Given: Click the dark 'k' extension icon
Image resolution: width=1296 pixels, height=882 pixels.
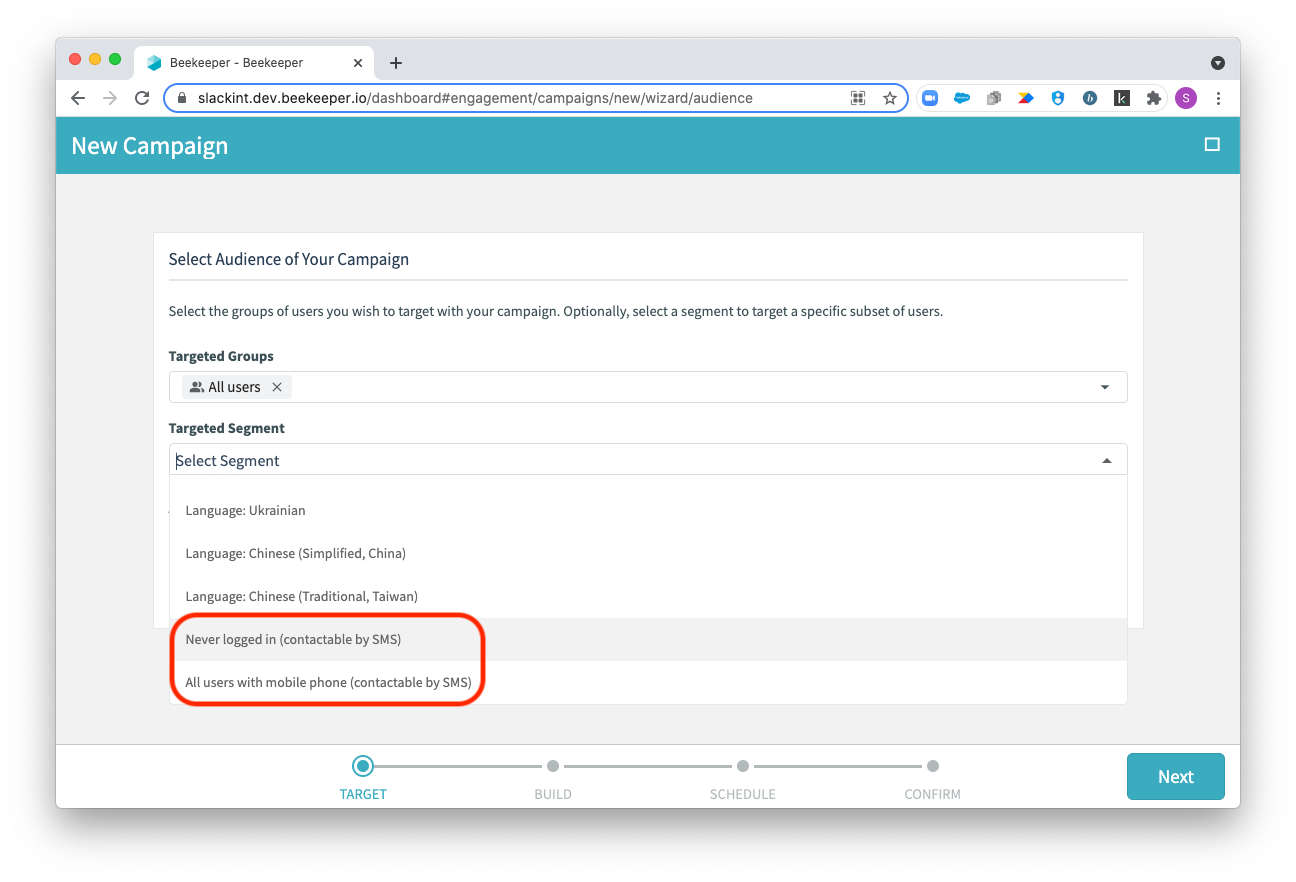Looking at the screenshot, I should coord(1122,98).
